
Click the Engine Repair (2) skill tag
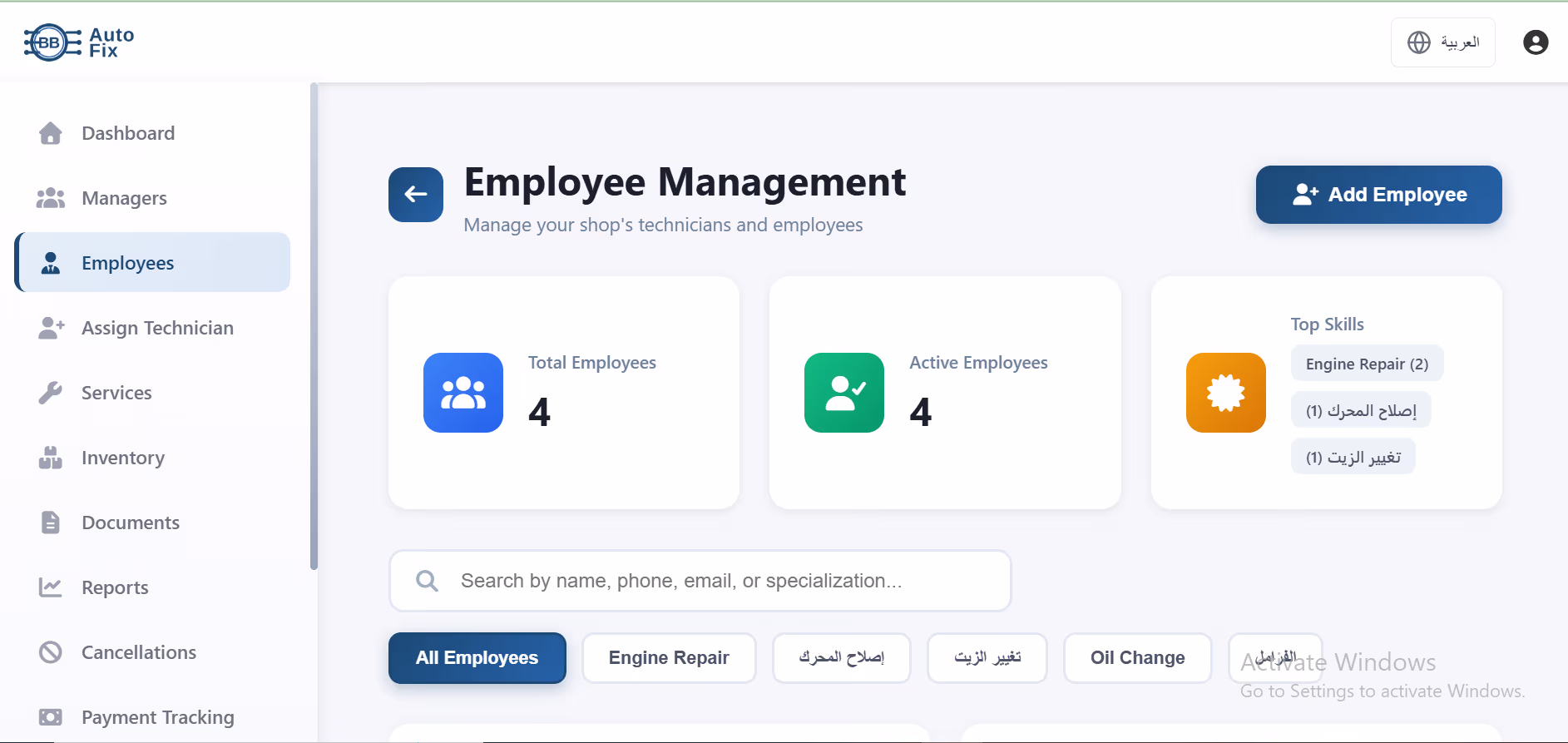(1367, 364)
